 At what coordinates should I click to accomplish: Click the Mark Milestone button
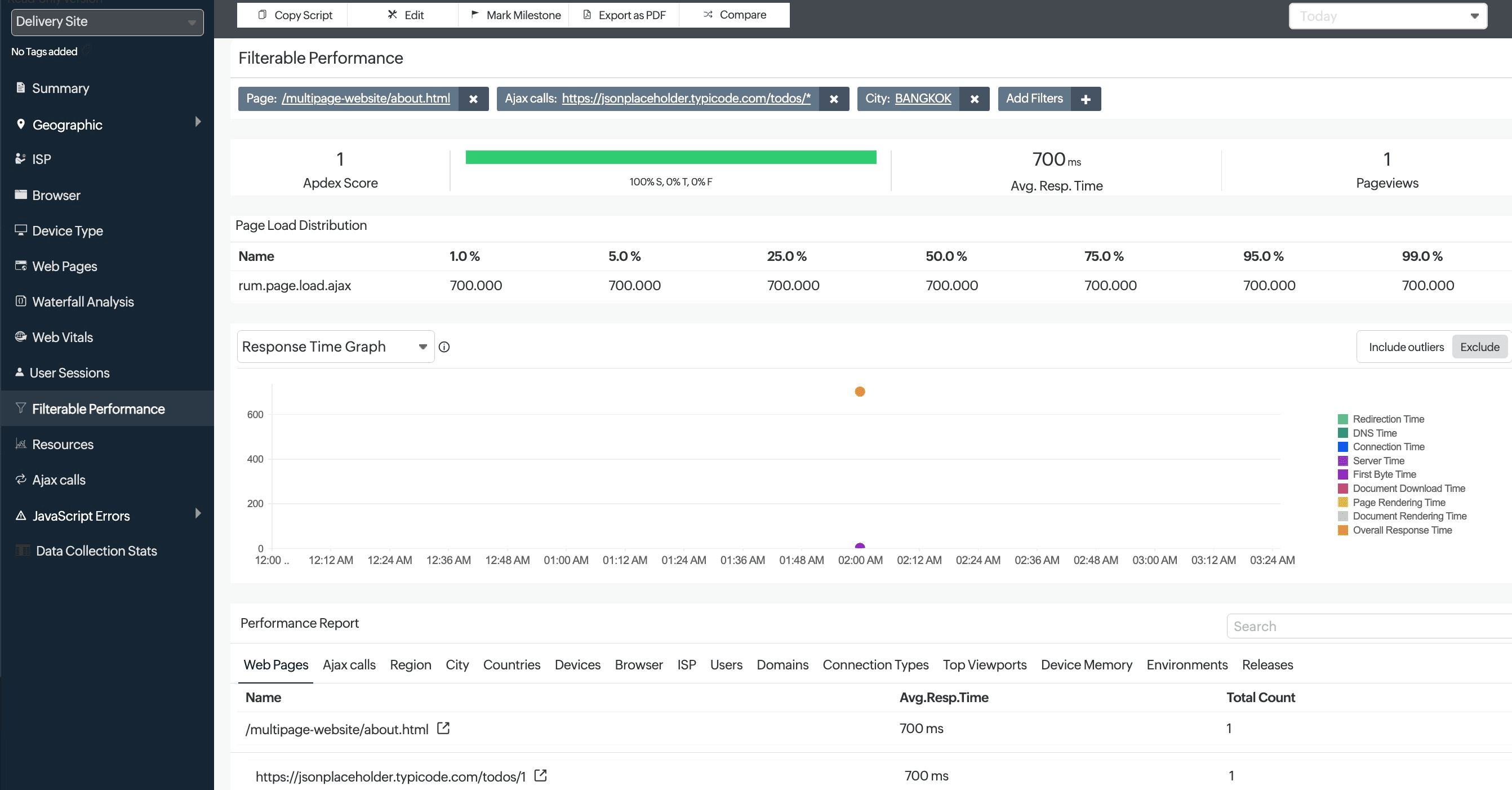(514, 15)
